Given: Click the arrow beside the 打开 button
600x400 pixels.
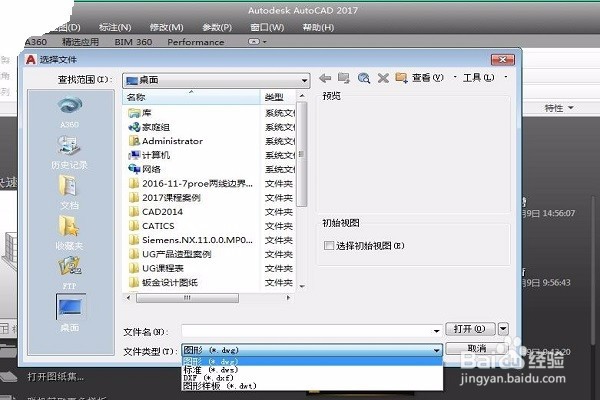Looking at the screenshot, I should (504, 329).
